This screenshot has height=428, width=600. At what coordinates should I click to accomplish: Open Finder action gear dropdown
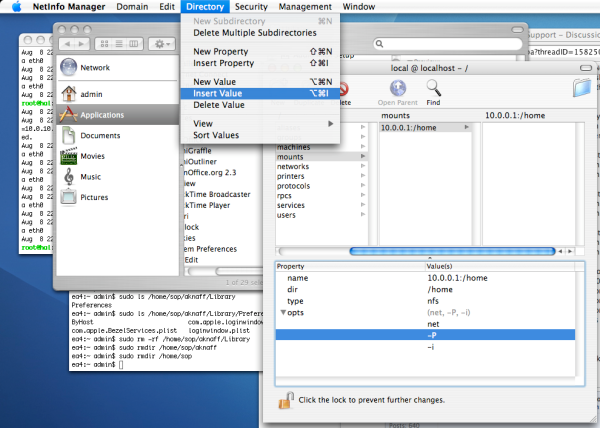coord(162,44)
